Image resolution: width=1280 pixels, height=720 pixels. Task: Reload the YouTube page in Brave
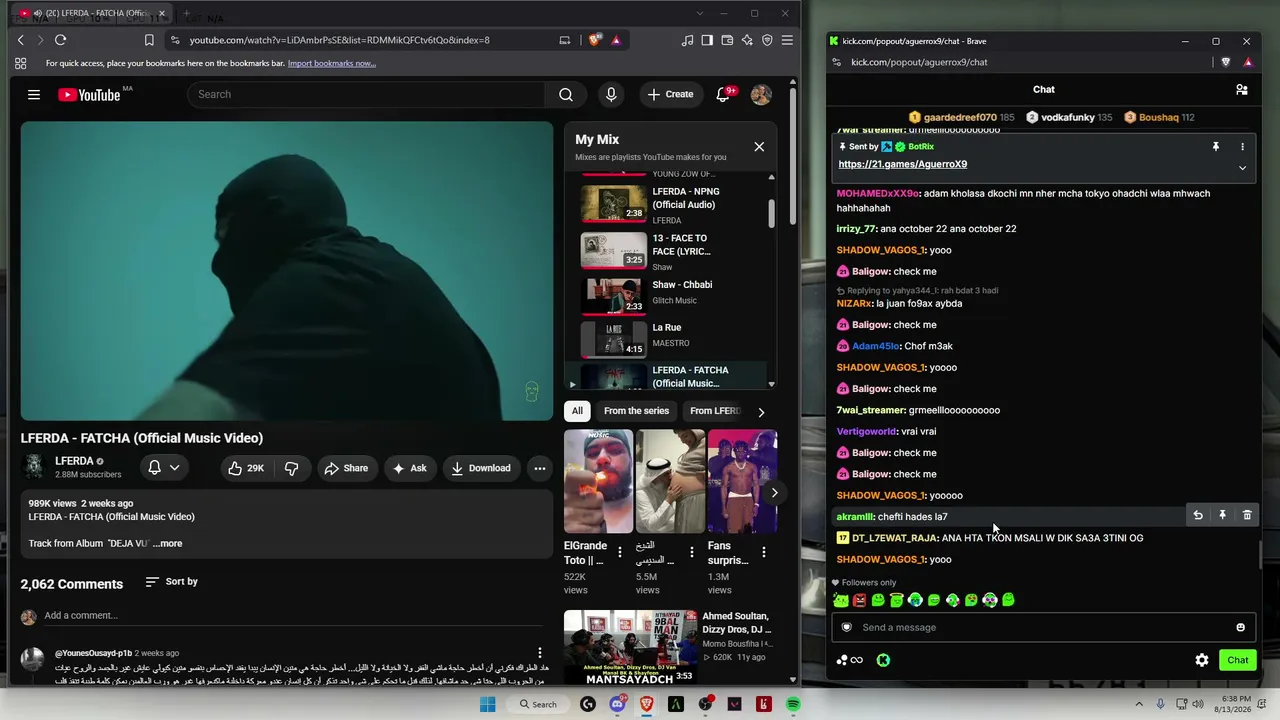point(60,40)
